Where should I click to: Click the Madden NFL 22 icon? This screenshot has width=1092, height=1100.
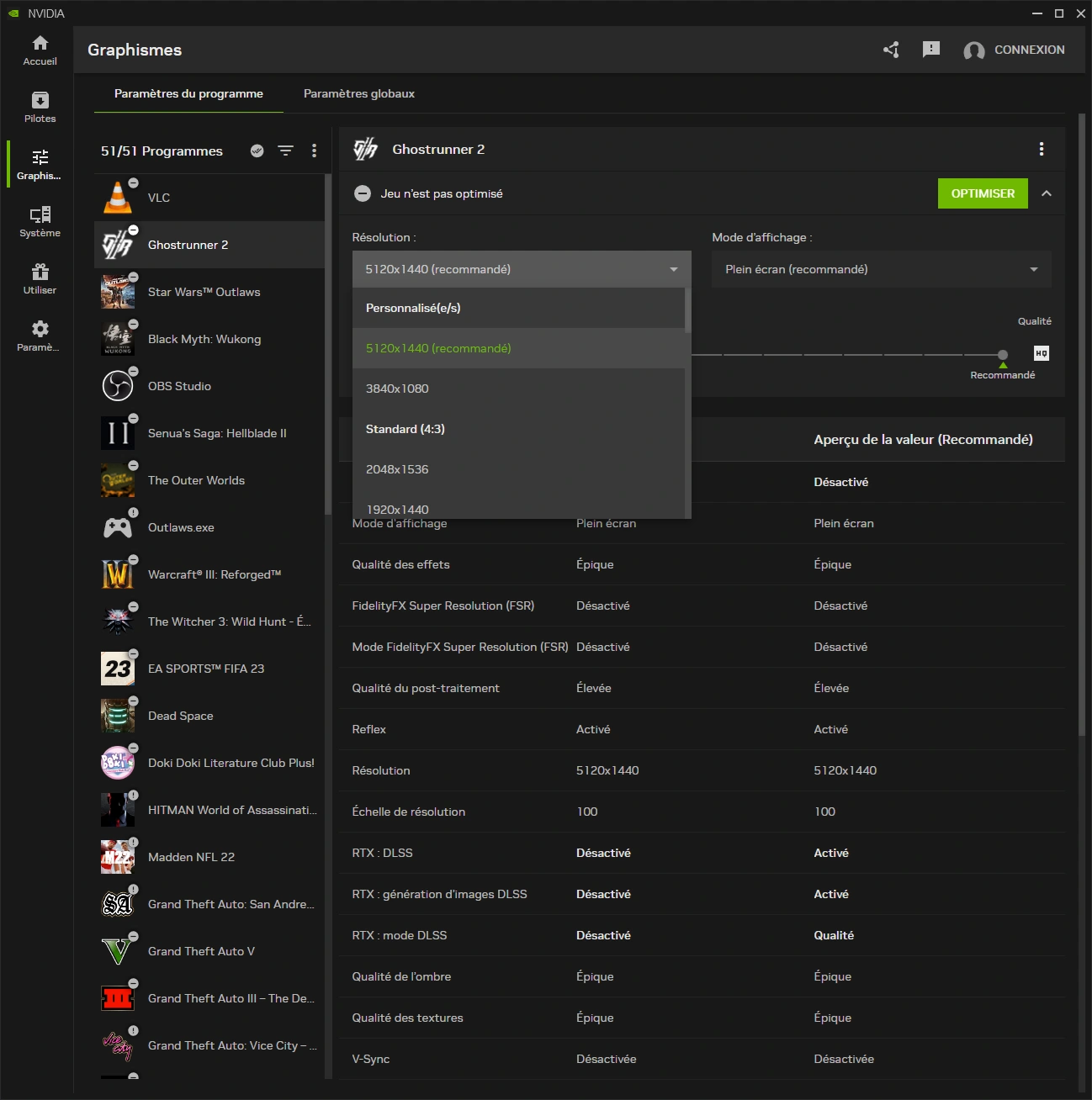pos(118,857)
